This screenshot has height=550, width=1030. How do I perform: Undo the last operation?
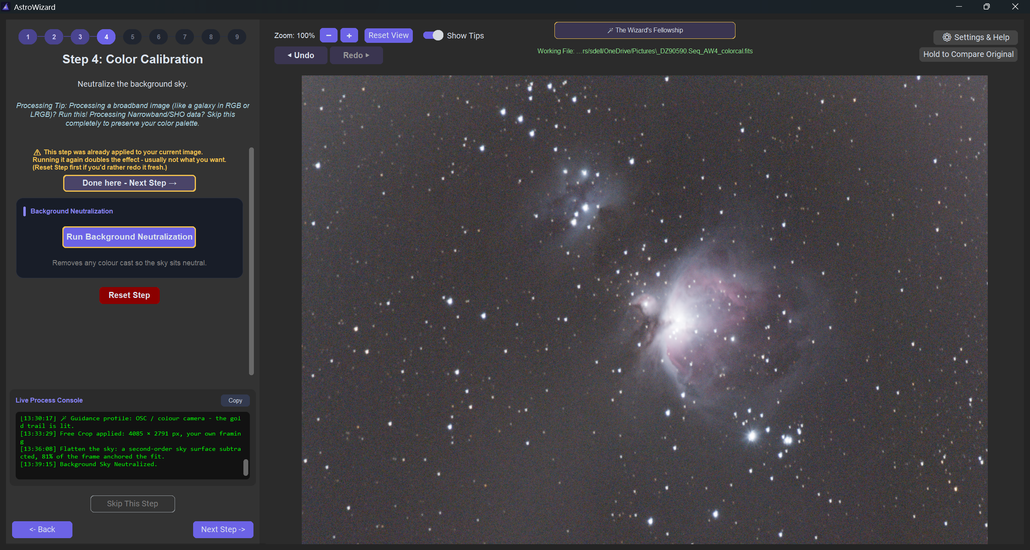tap(300, 55)
